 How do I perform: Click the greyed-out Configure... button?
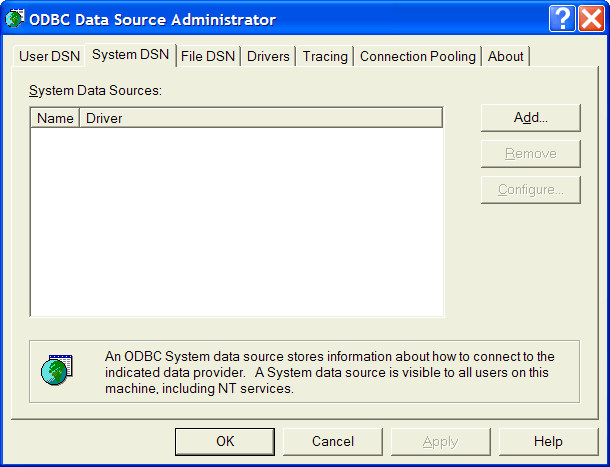tap(531, 190)
